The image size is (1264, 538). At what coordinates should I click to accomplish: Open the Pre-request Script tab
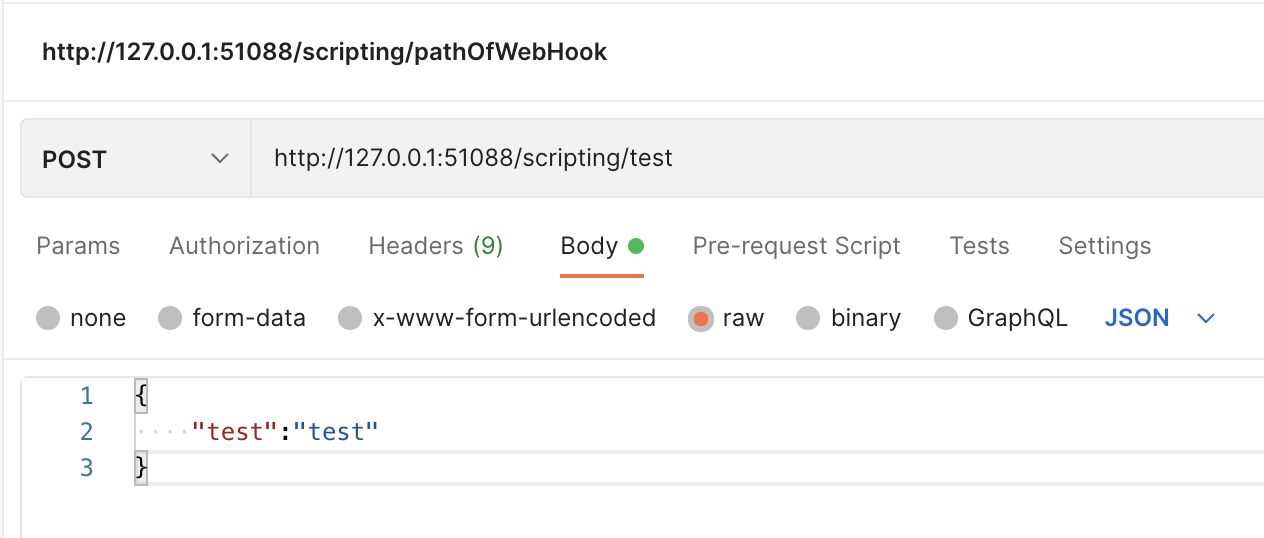pyautogui.click(x=796, y=246)
